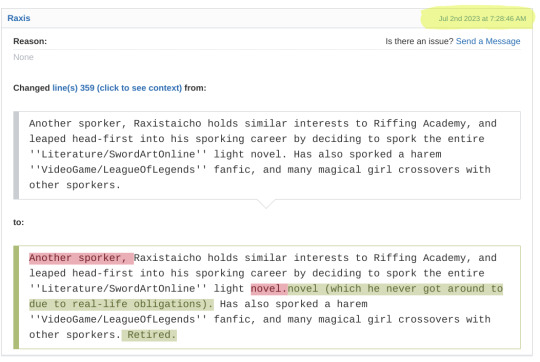Click the Send a Message link

488,41
